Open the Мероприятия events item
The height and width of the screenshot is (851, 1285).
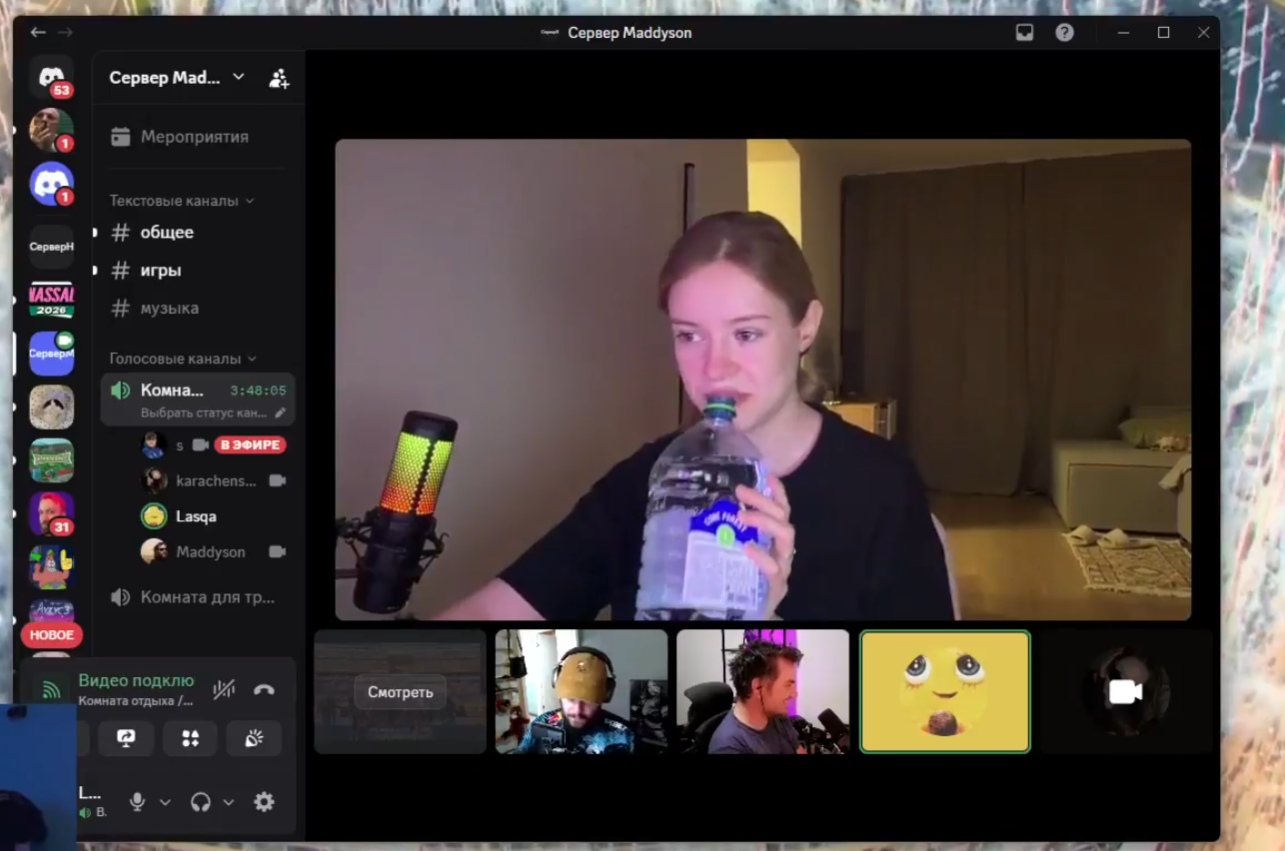(198, 136)
